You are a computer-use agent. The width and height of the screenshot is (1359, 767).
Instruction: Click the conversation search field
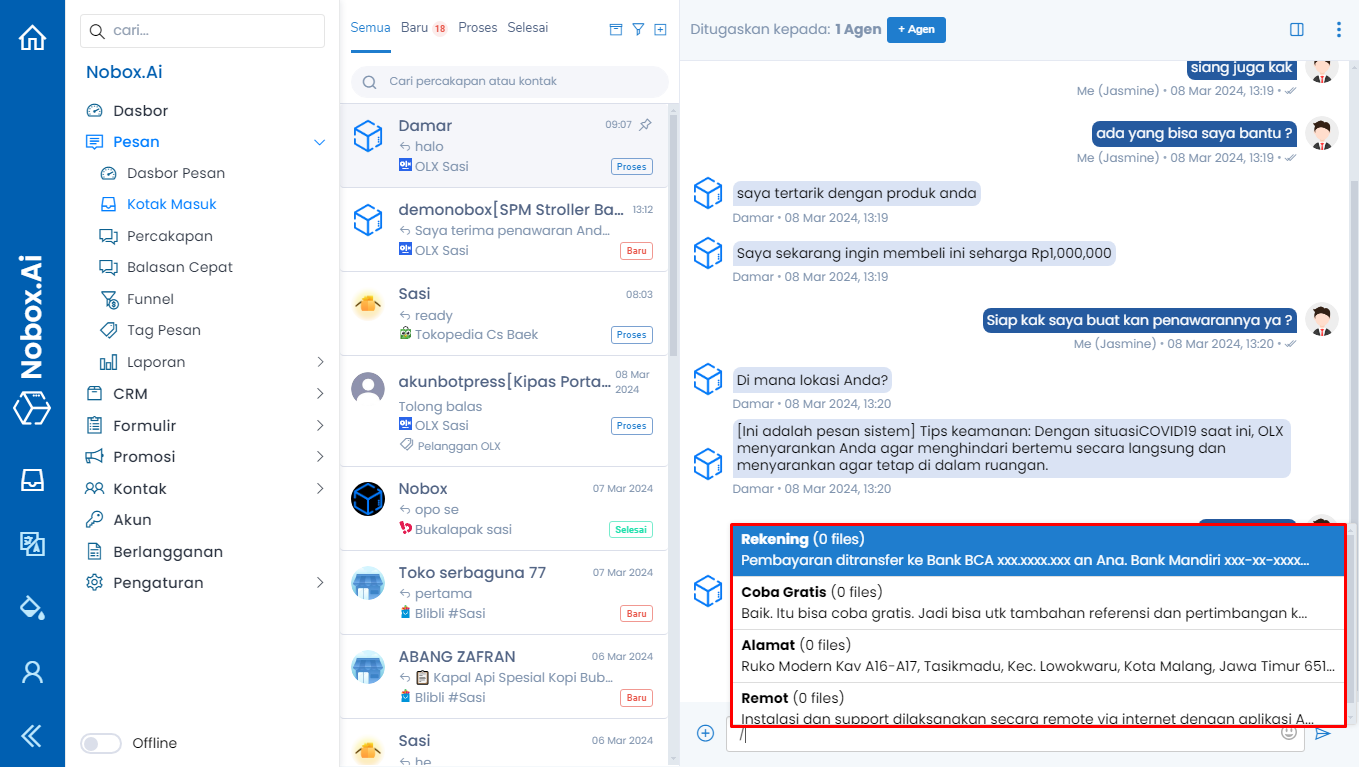pyautogui.click(x=510, y=81)
